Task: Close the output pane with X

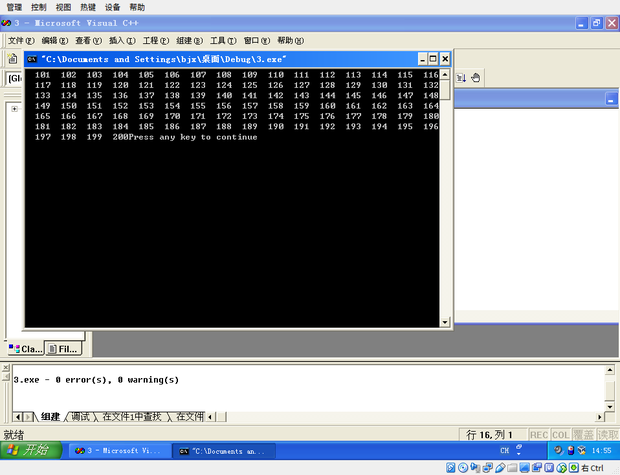Action: tap(6, 368)
